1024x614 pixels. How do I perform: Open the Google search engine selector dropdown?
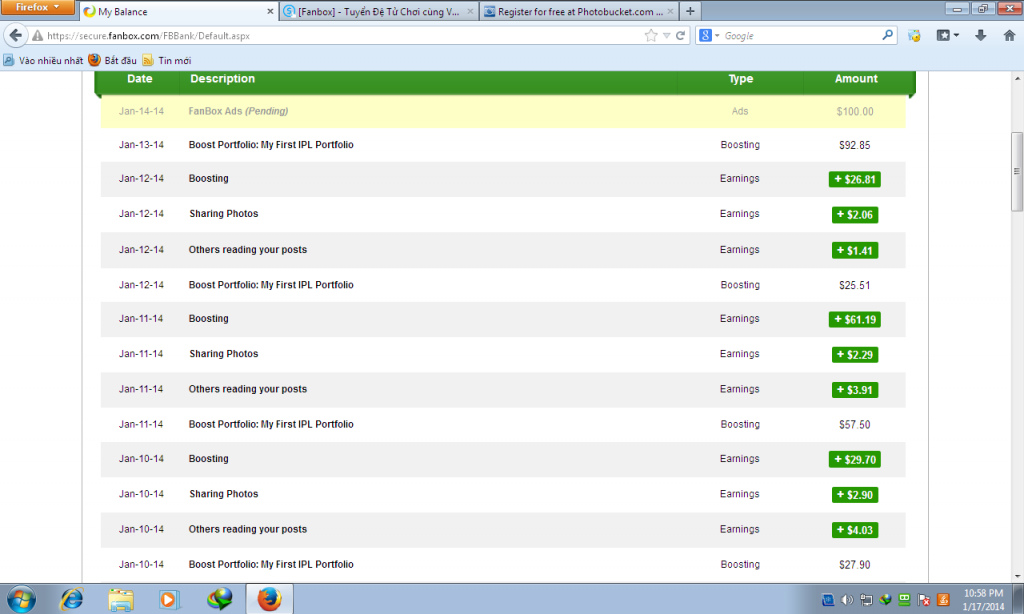pyautogui.click(x=710, y=35)
